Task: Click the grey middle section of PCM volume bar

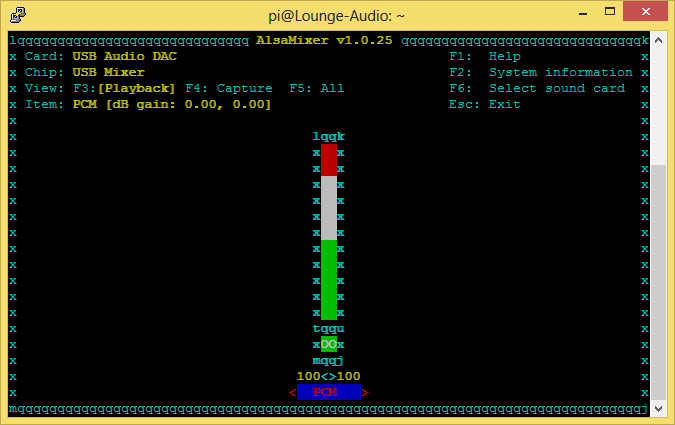Action: point(329,208)
